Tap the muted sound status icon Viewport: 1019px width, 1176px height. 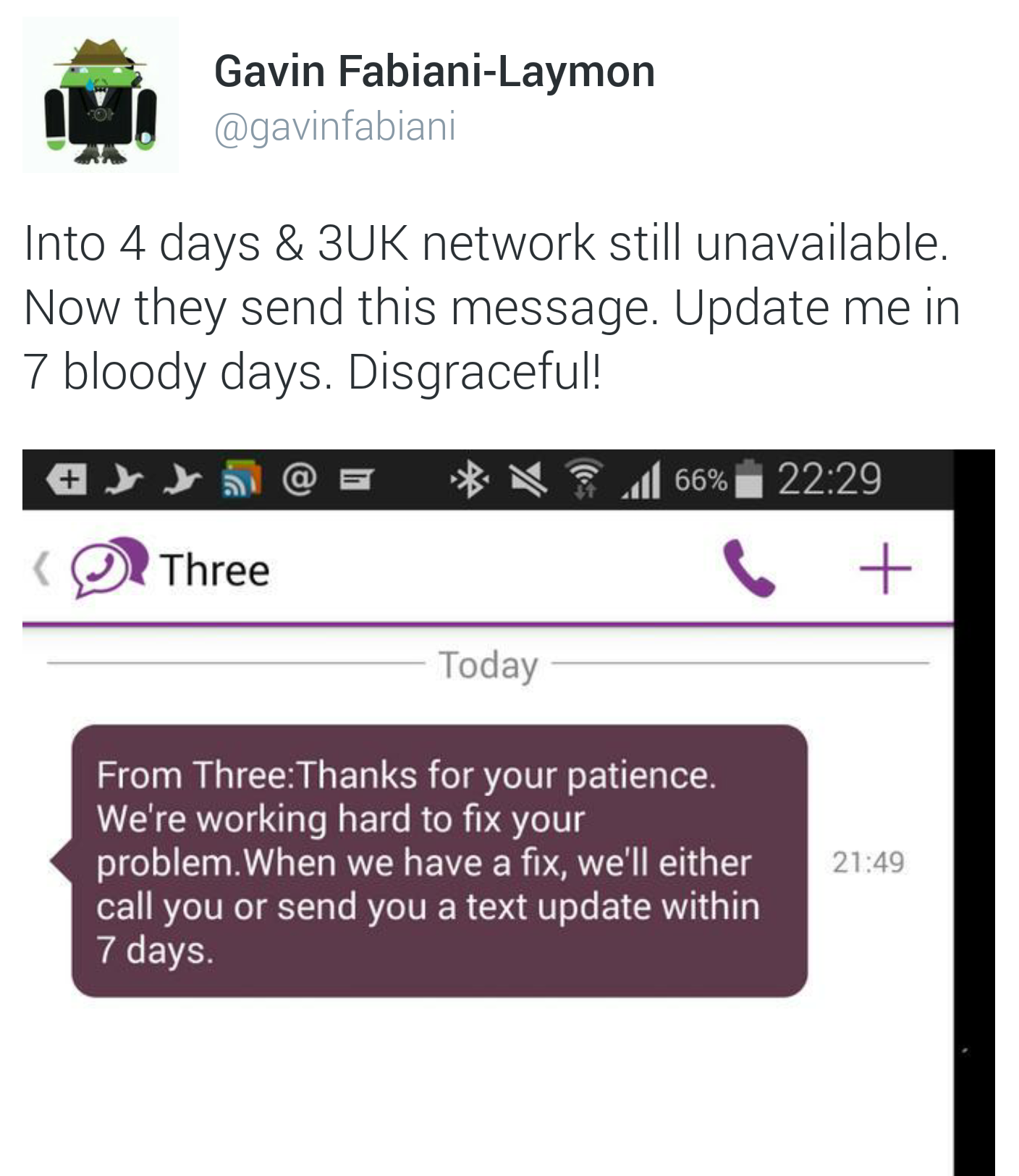528,480
